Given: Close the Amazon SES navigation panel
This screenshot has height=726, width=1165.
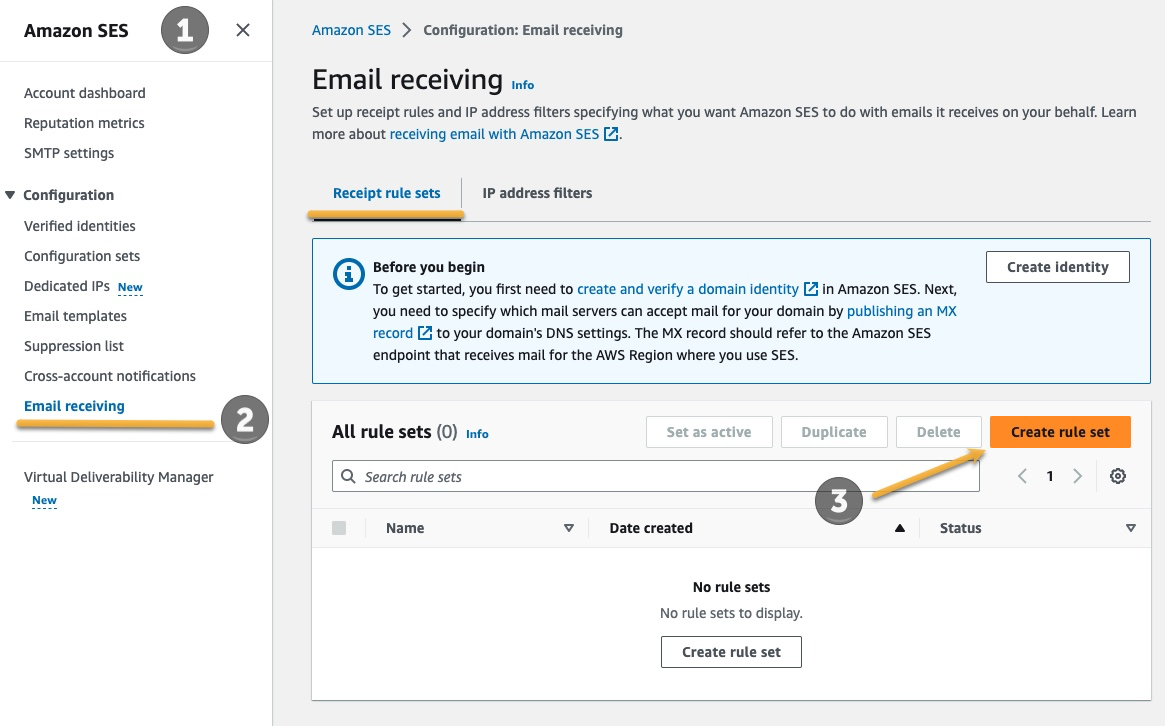Looking at the screenshot, I should coord(242,30).
